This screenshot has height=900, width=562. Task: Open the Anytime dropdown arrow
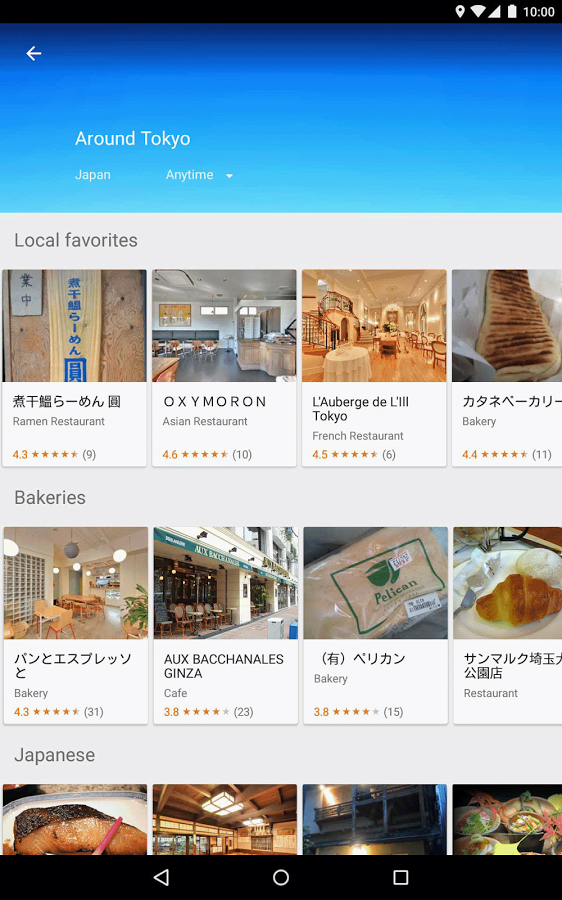pos(229,176)
